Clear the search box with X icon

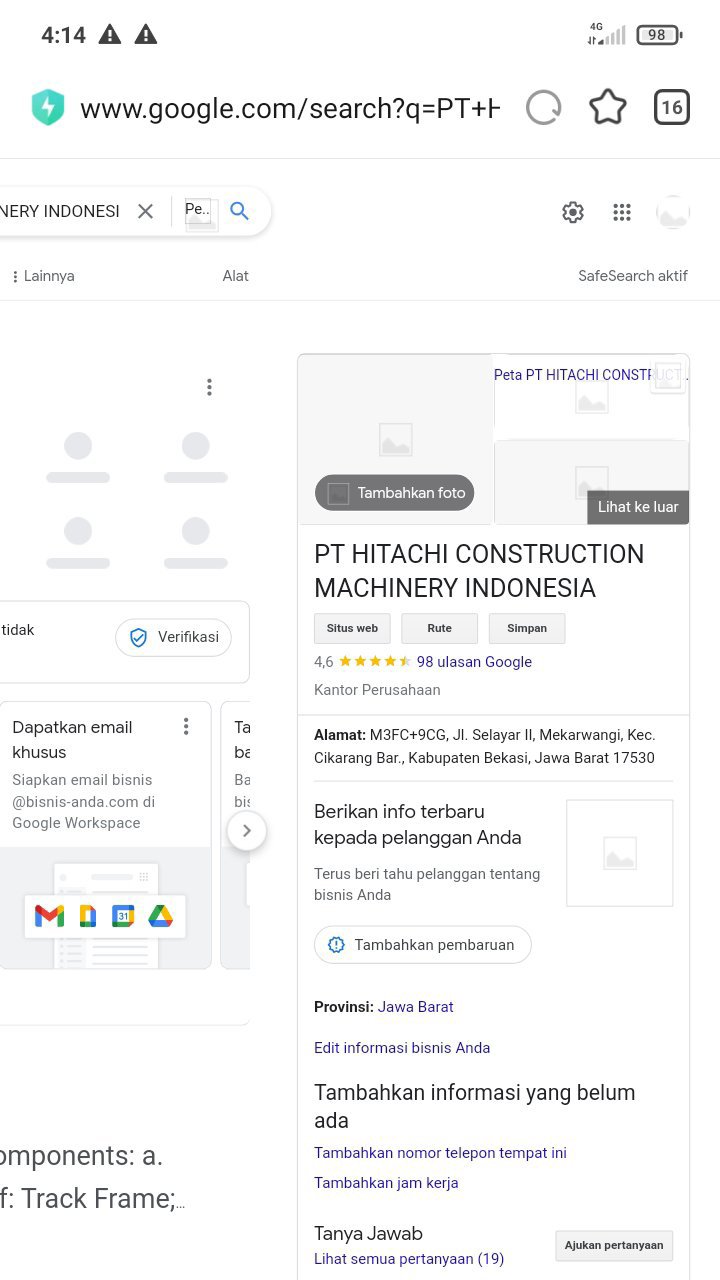pyautogui.click(x=146, y=211)
